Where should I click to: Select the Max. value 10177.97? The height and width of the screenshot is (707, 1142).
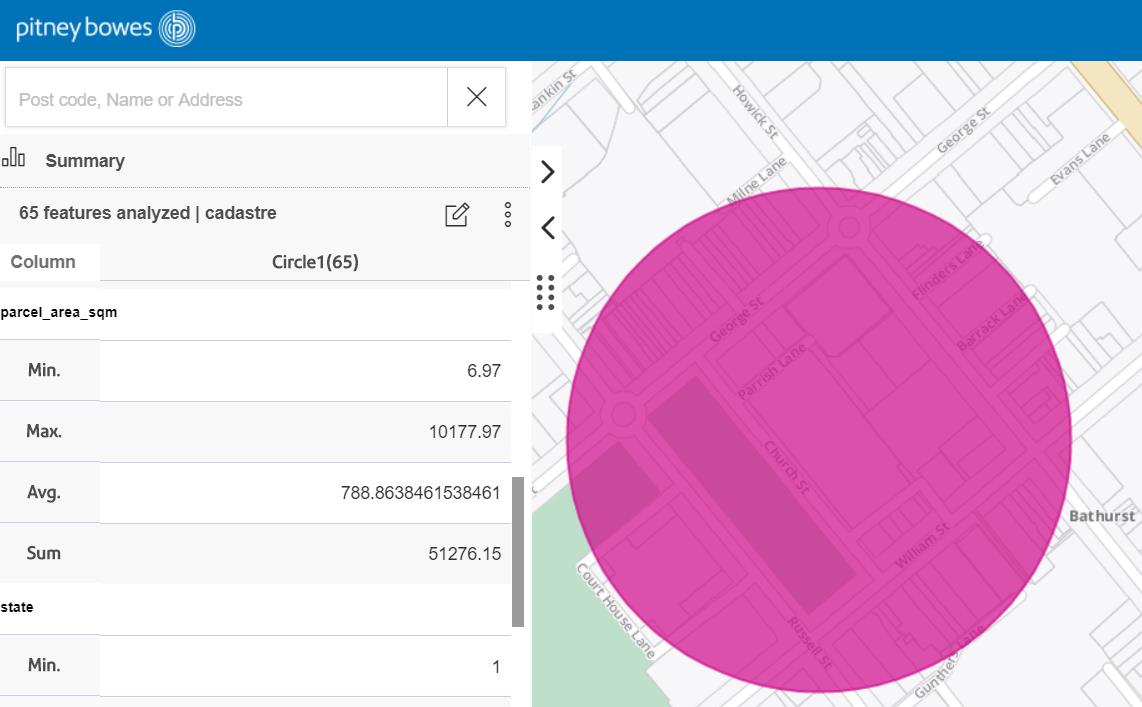[x=465, y=432]
